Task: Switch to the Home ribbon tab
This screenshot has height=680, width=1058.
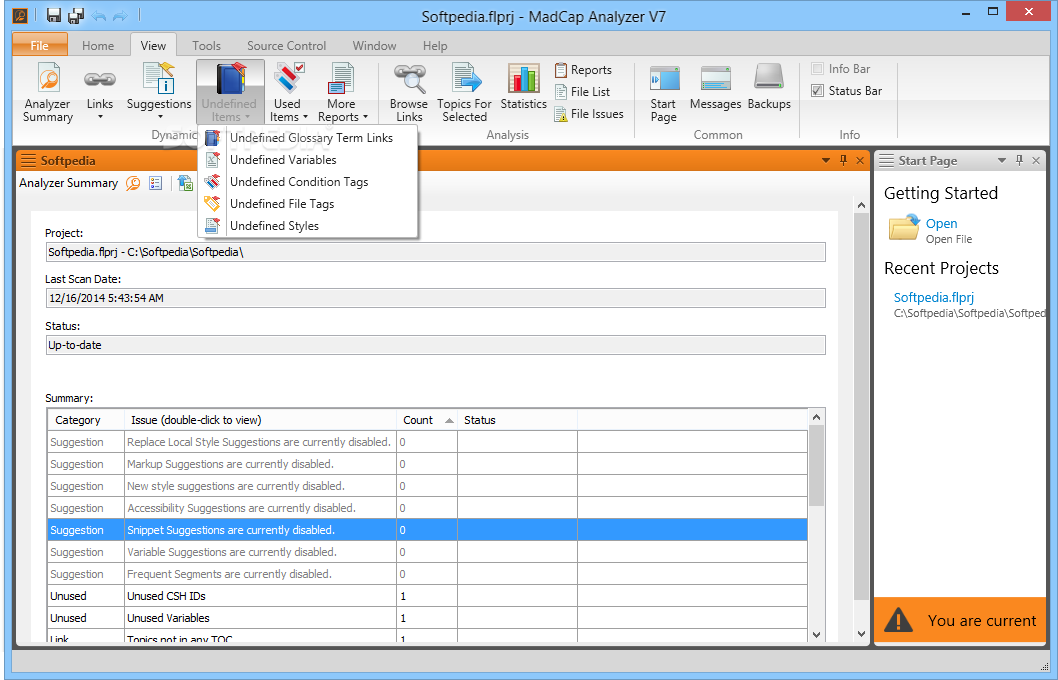Action: point(98,46)
